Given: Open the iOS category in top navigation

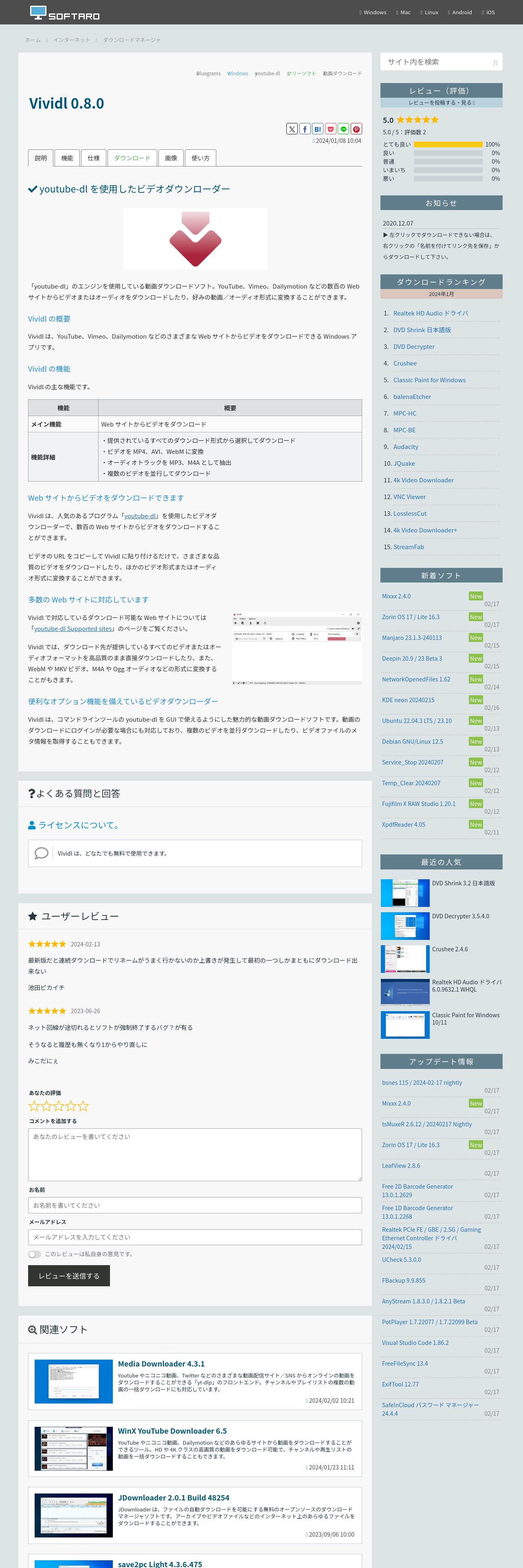Looking at the screenshot, I should pos(489,12).
